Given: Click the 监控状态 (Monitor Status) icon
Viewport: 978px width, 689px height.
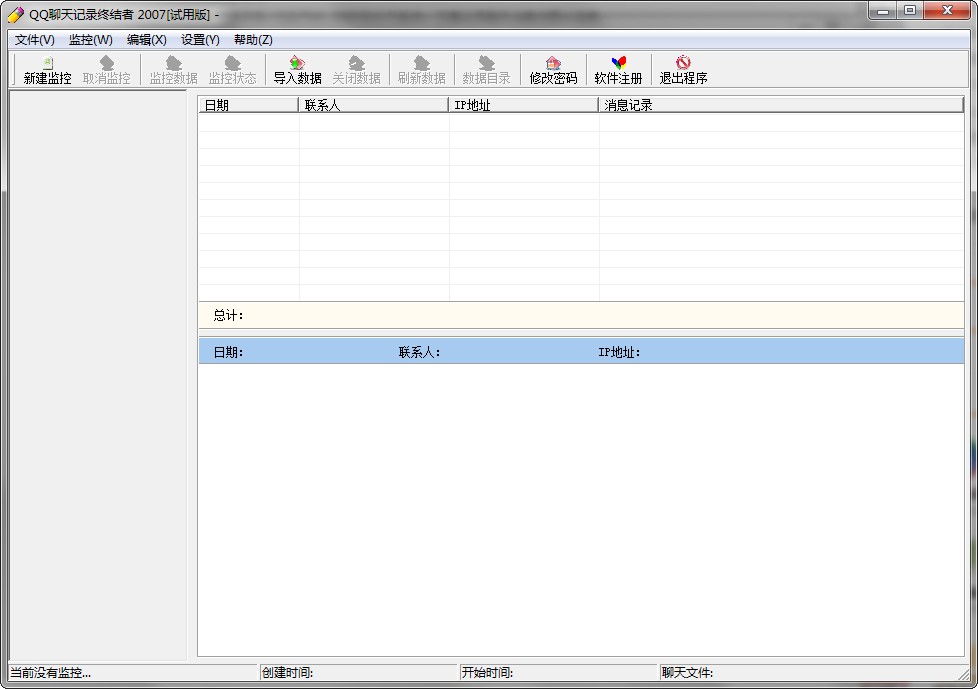Looking at the screenshot, I should [232, 69].
